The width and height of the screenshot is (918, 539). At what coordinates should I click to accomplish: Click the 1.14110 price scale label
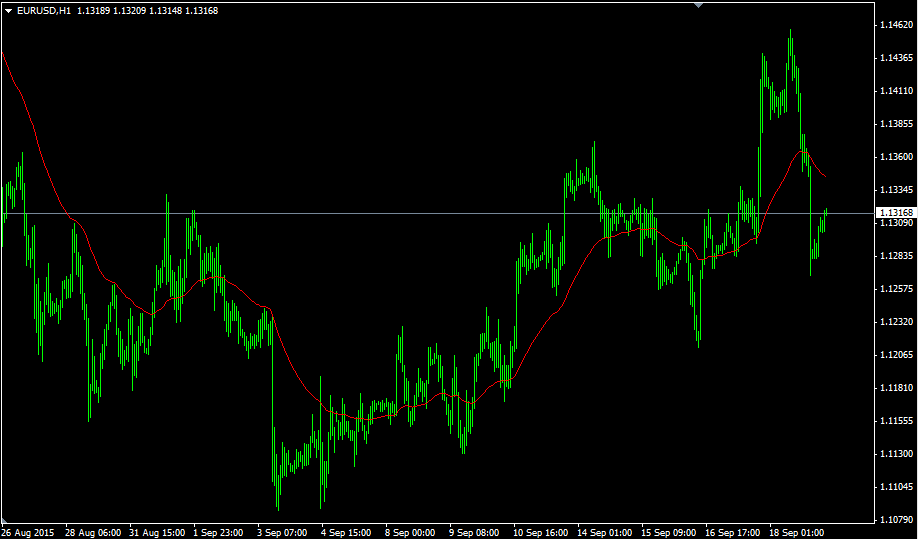click(x=896, y=91)
